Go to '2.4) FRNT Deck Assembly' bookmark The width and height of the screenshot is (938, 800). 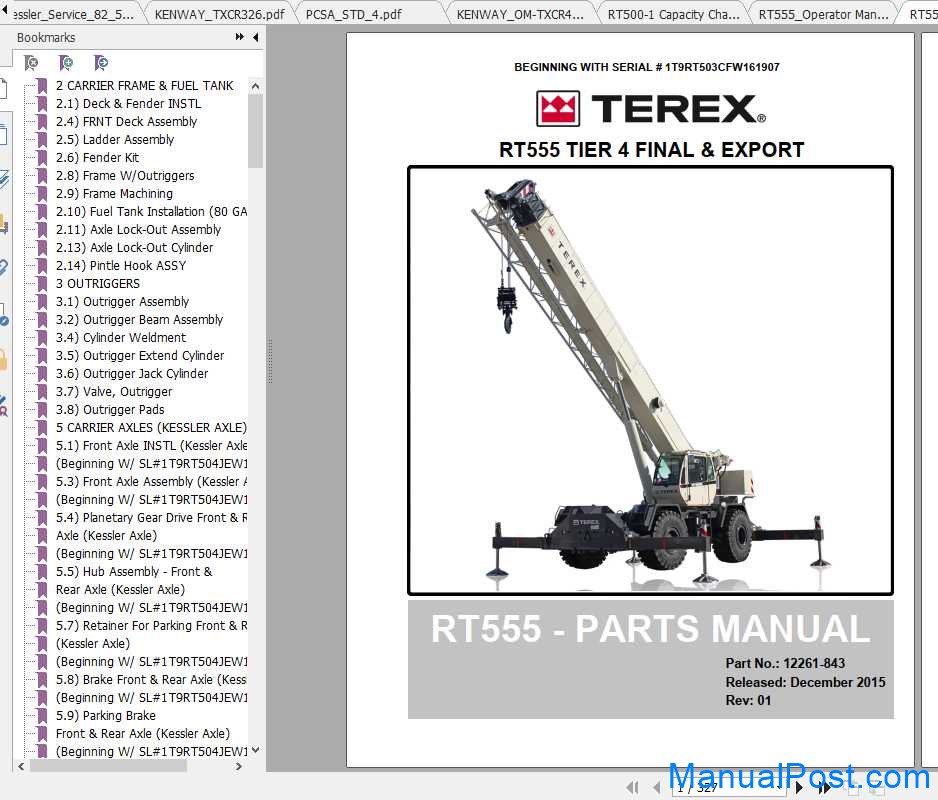point(126,121)
